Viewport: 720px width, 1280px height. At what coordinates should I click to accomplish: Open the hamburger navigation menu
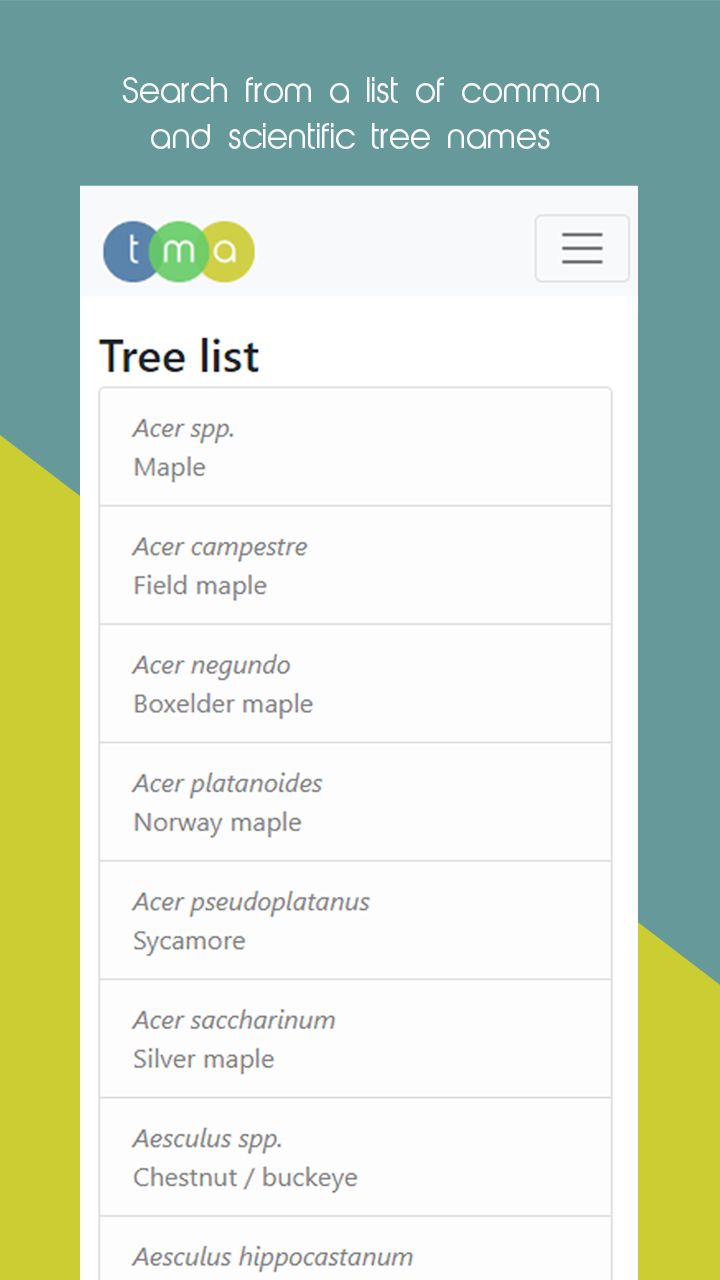point(582,248)
